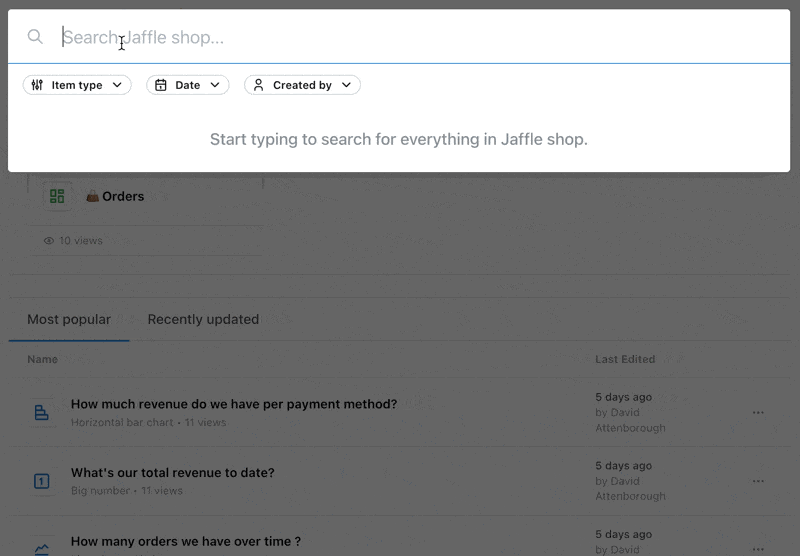This screenshot has width=800, height=556.
Task: Expand the Item type chevron
Action: (x=117, y=85)
